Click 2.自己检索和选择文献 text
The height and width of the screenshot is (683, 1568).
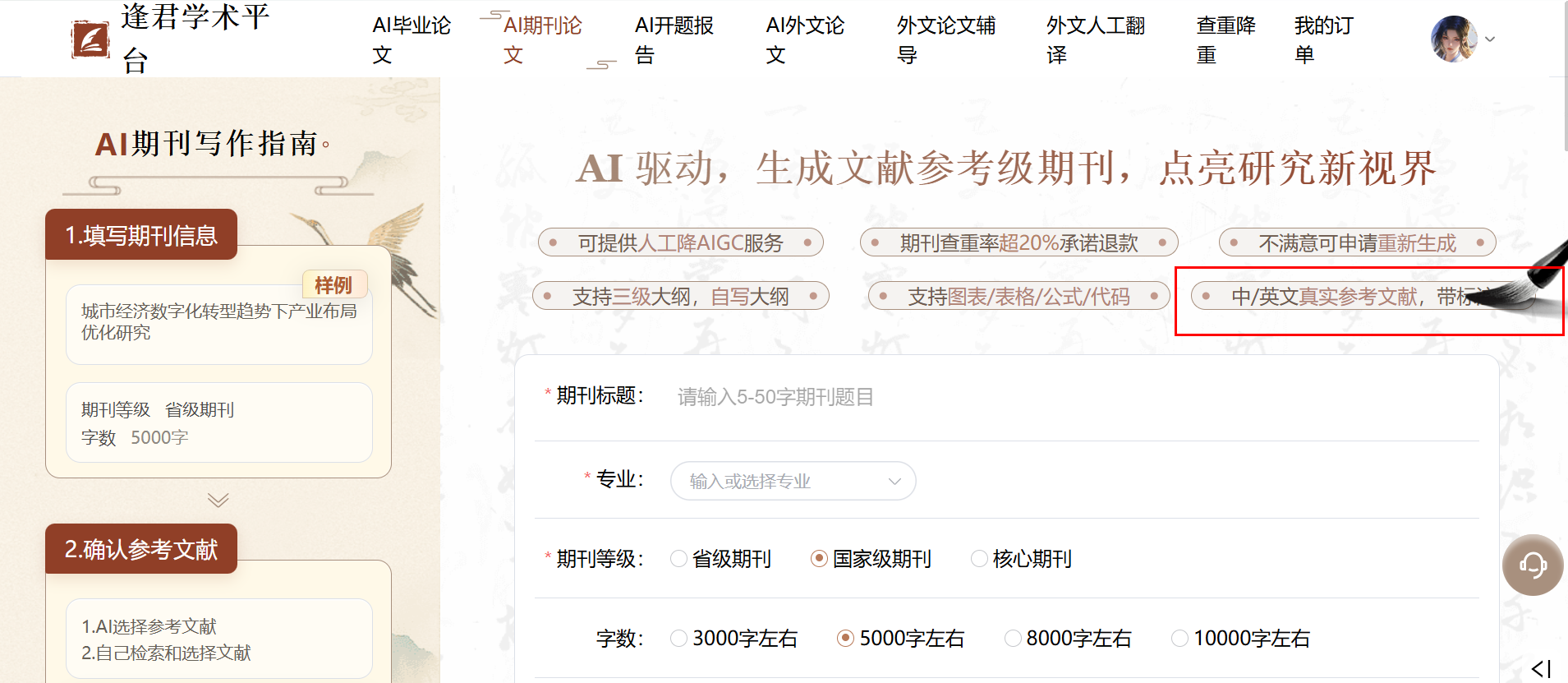(166, 653)
